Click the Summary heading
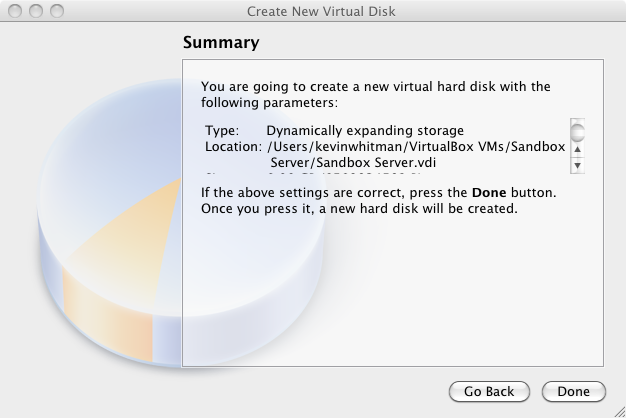Viewport: 626px width, 418px height. 221,42
